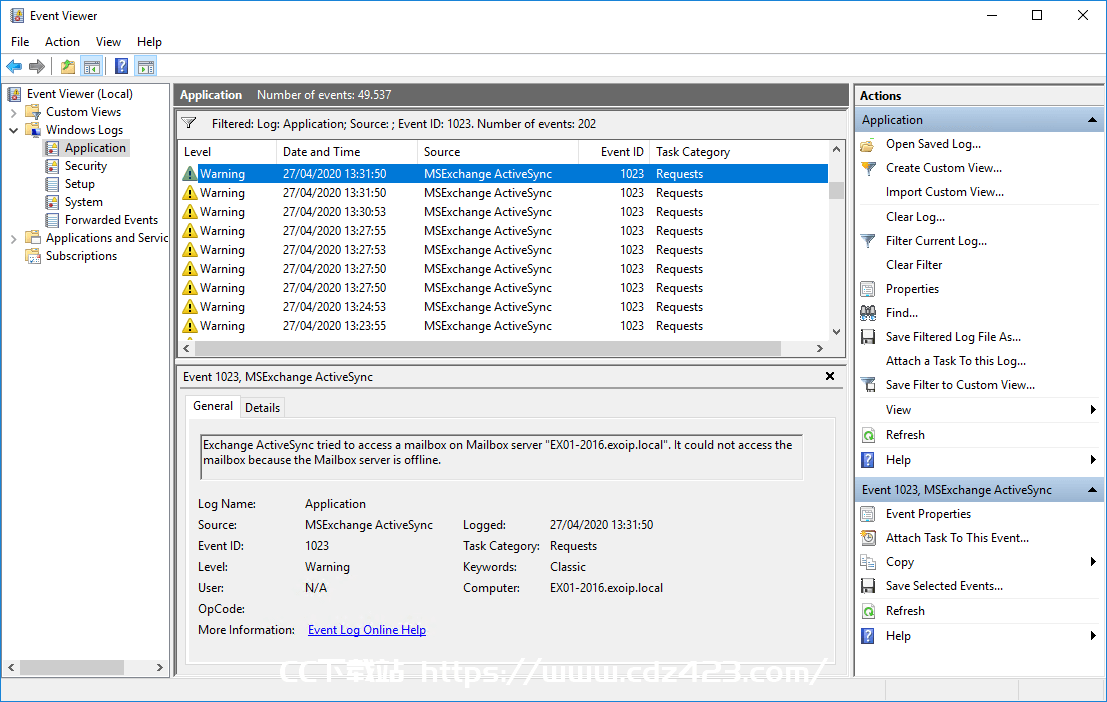Screen dimensions: 1107x702
Task: Switch to the General tab
Action: pos(213,406)
